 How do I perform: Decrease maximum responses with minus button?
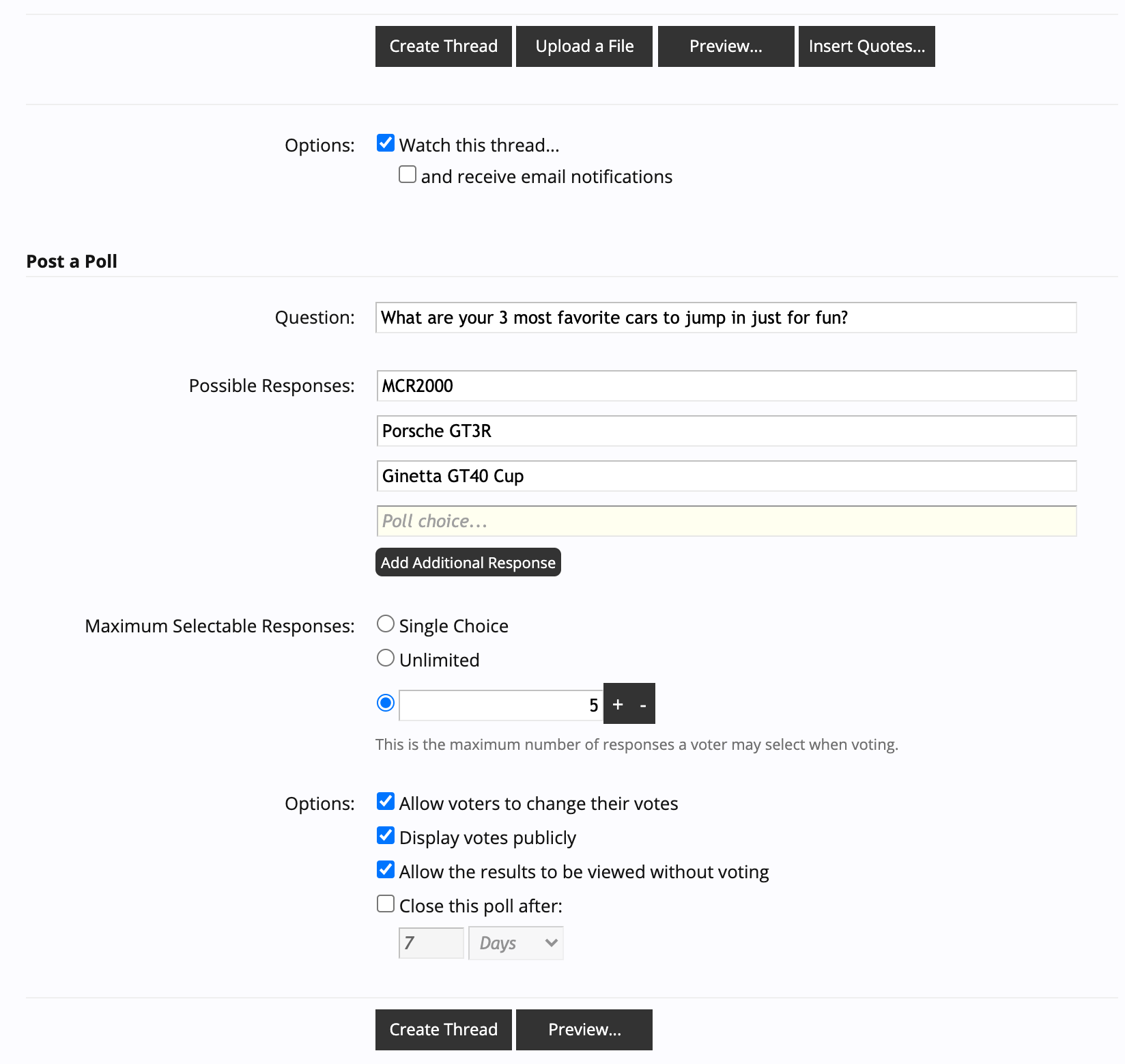[x=643, y=703]
